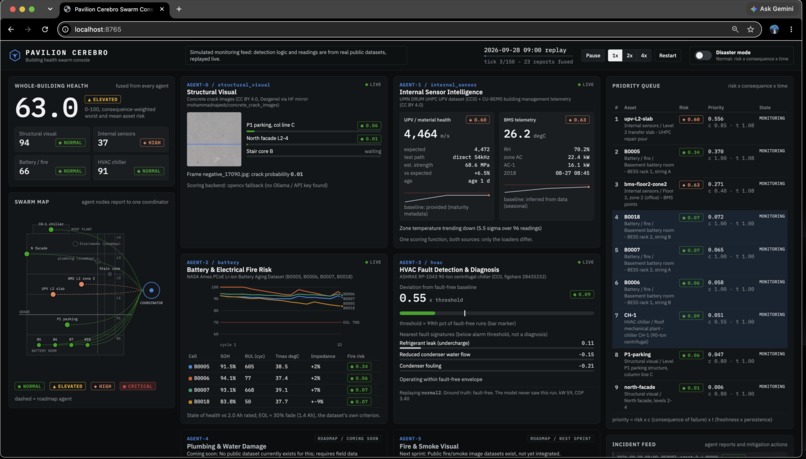This screenshot has height=459, width=806.
Task: Select the N facade node on swarm map
Action: [x=27, y=254]
